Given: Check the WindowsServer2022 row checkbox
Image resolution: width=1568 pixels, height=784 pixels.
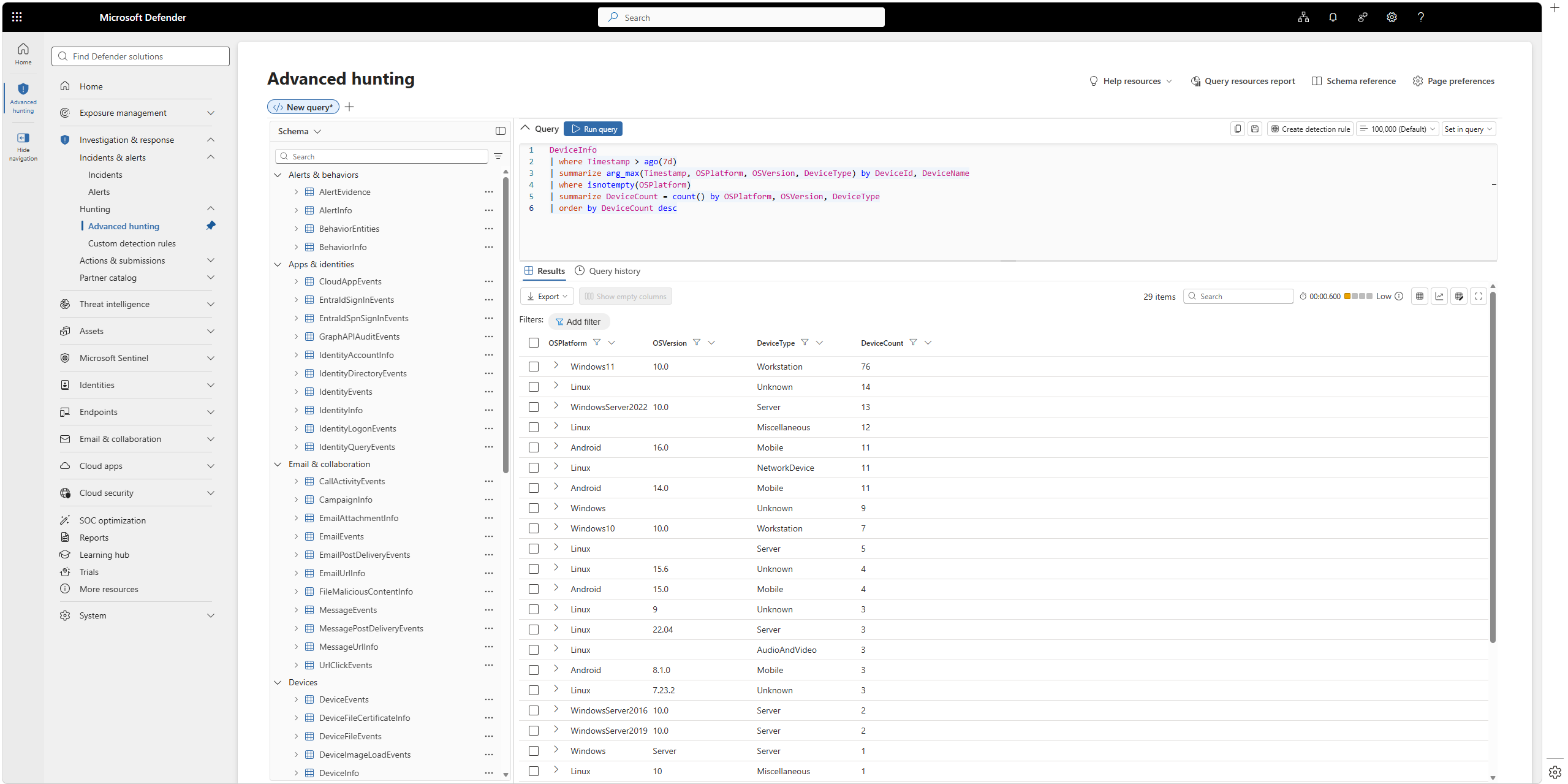Looking at the screenshot, I should click(x=534, y=407).
